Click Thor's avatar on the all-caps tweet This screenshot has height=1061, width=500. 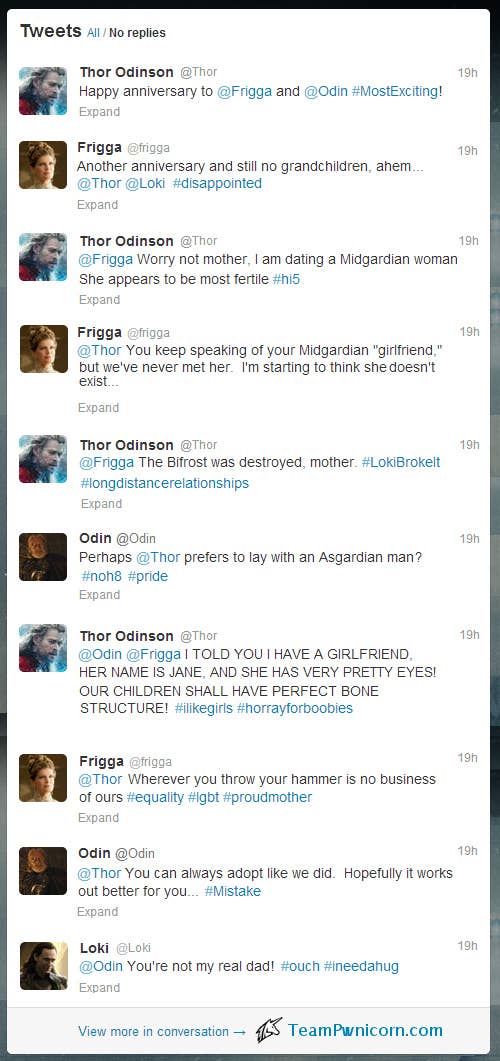pos(43,648)
